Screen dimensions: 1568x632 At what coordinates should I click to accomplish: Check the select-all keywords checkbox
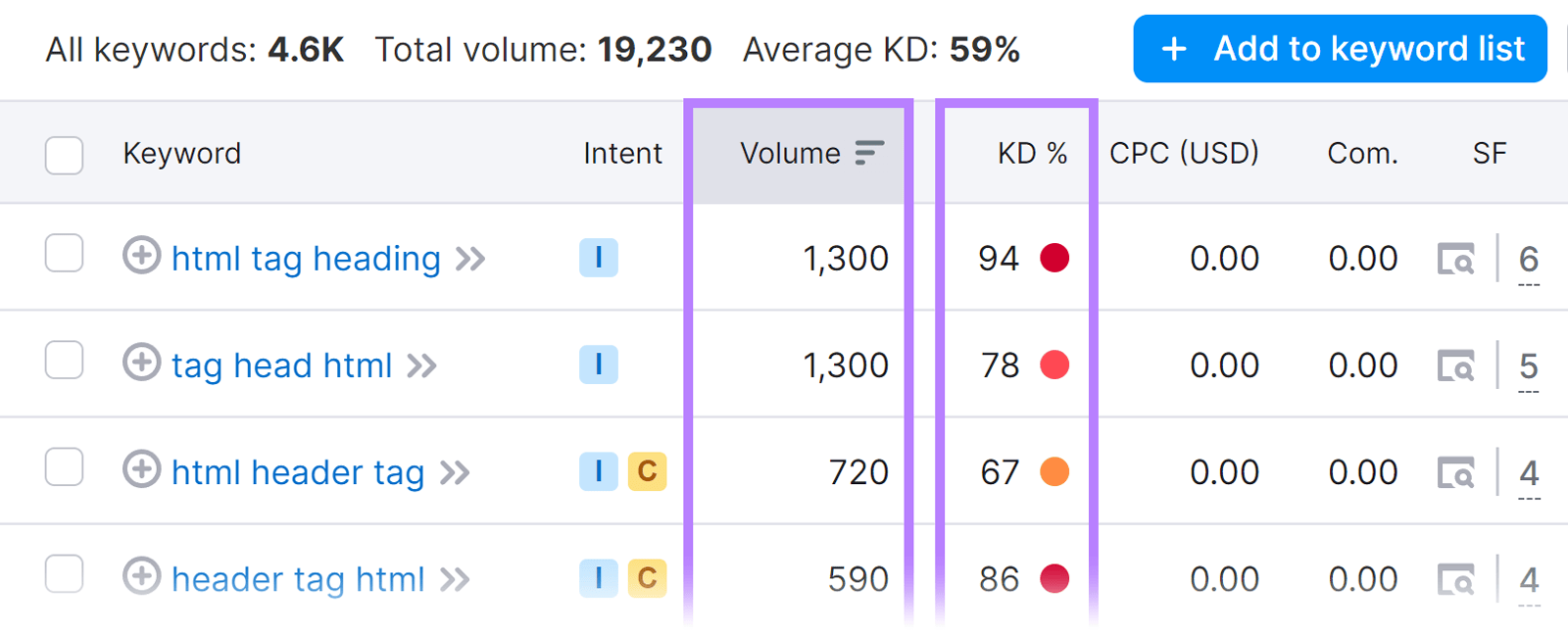point(63,155)
